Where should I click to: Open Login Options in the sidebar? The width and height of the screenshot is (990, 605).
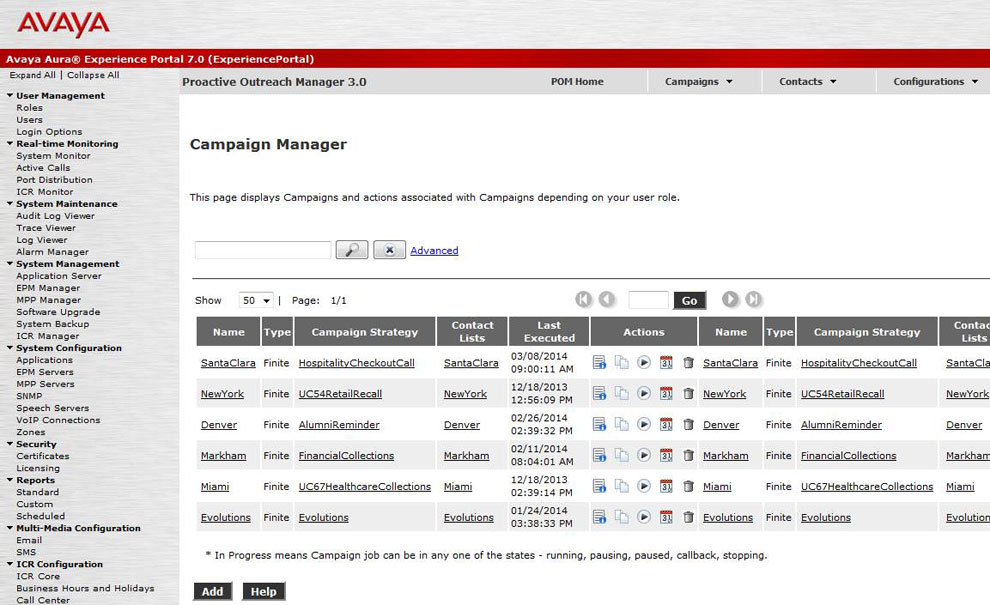pos(49,131)
